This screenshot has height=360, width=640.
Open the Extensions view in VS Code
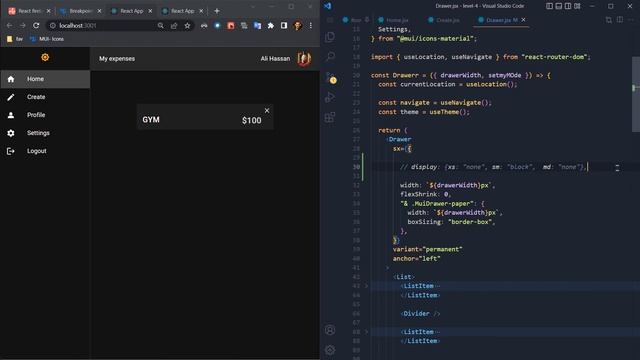coord(330,118)
